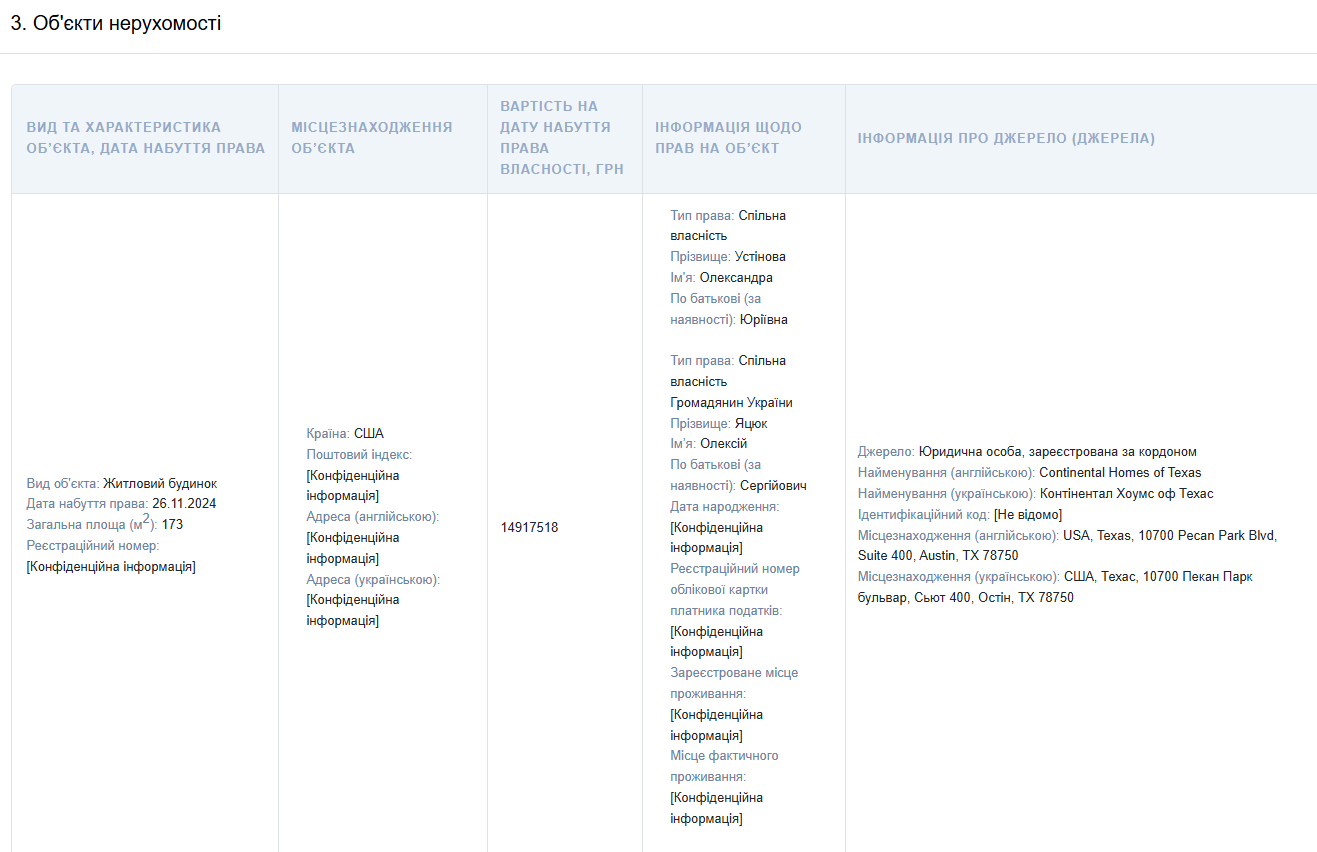Image resolution: width=1317 pixels, height=852 pixels.
Task: Click Ukrainian name "Контінентал Хоумс оф Техас"
Action: point(1126,493)
